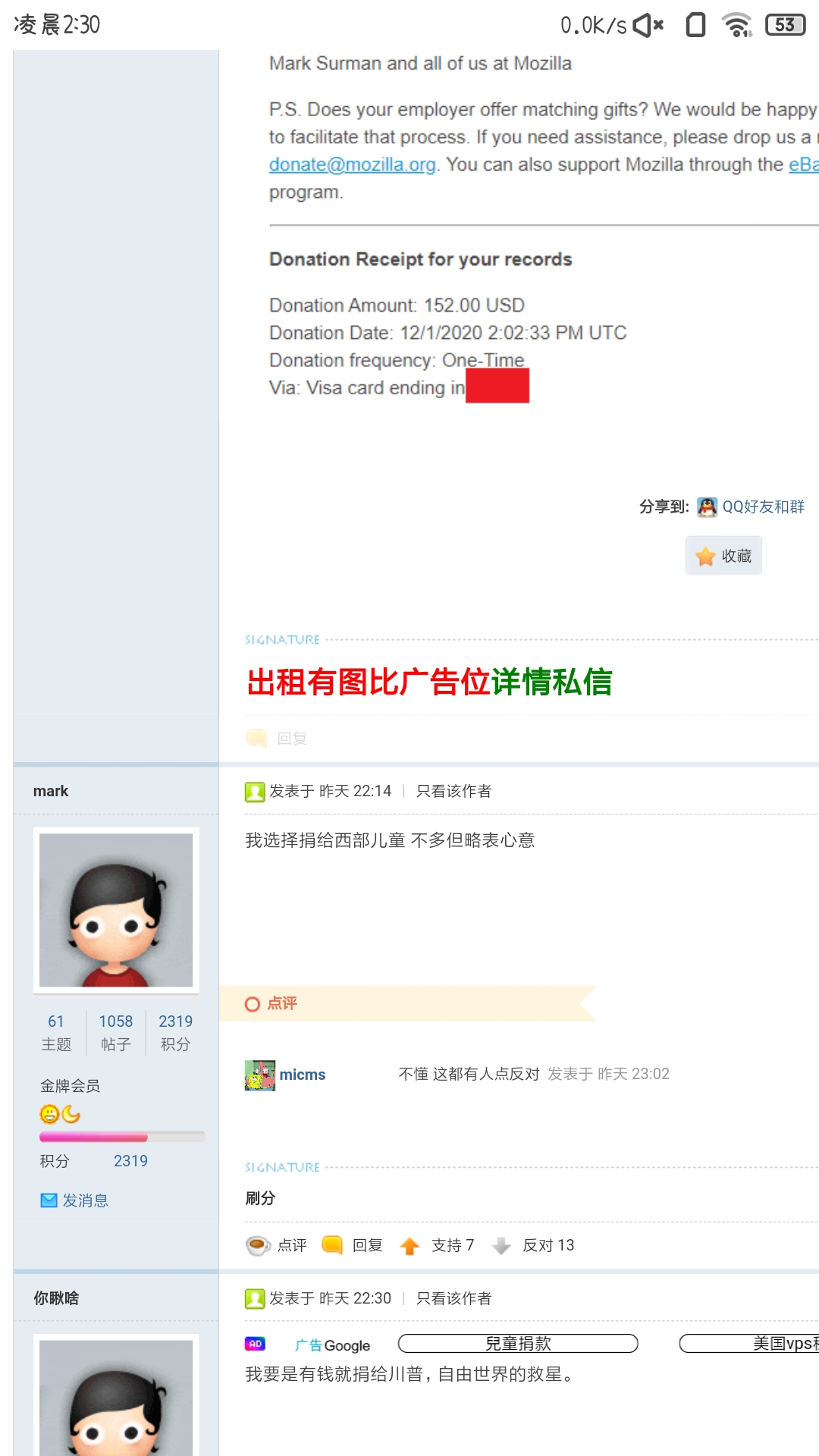Click the yellow 回复 icon in mark's post
Screen dimensions: 819x1456
[x=332, y=1244]
